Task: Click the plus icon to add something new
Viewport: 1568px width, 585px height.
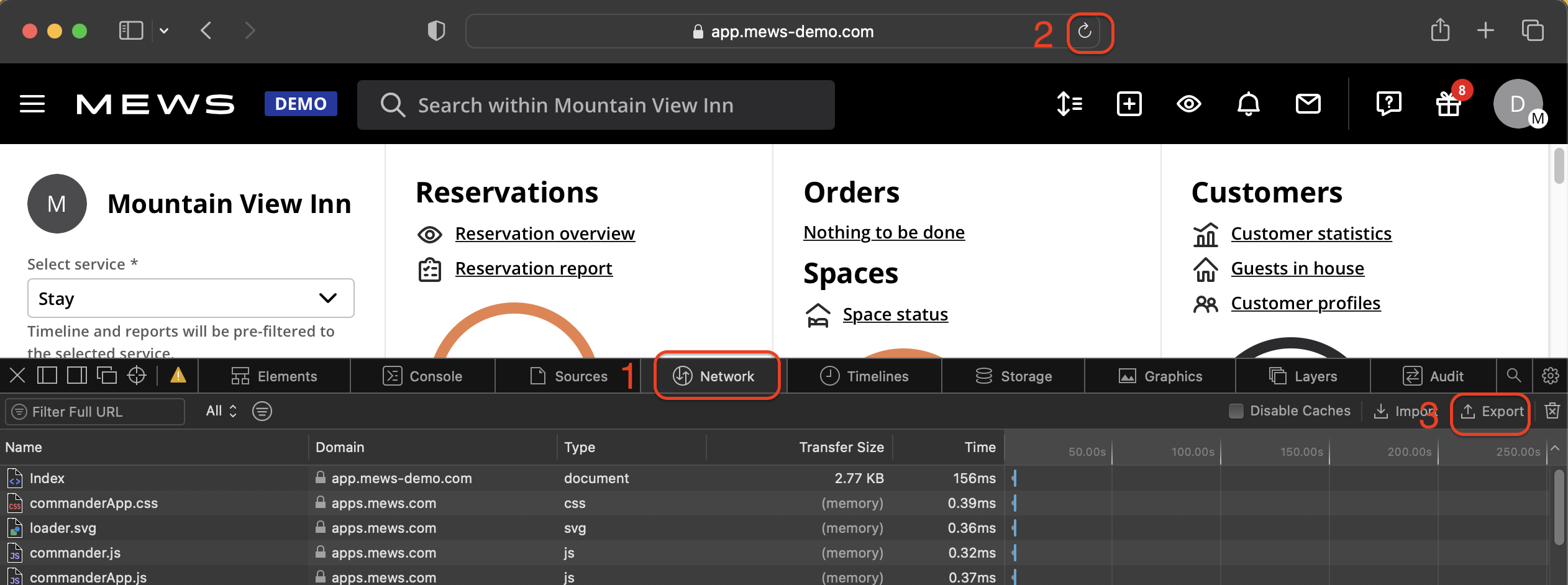Action: tap(1129, 104)
